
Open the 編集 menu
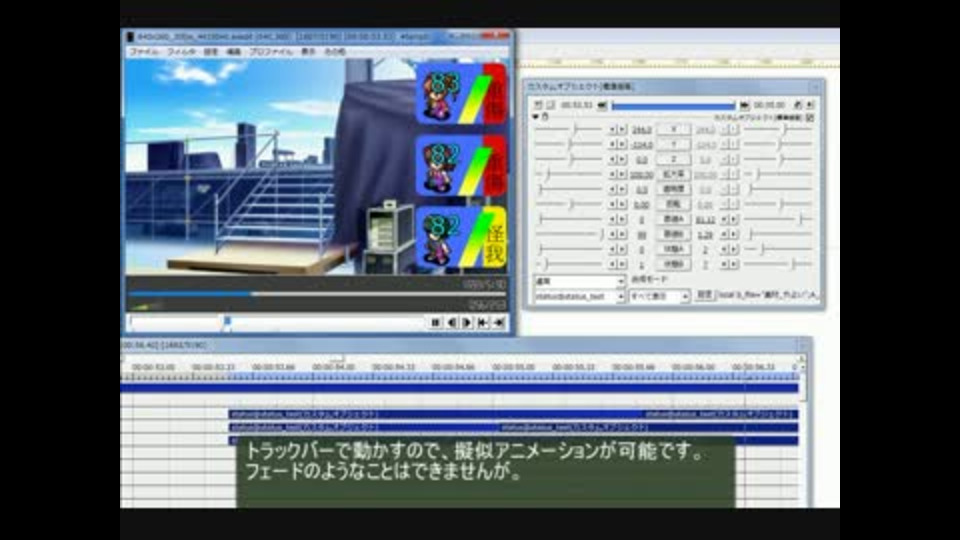(234, 52)
